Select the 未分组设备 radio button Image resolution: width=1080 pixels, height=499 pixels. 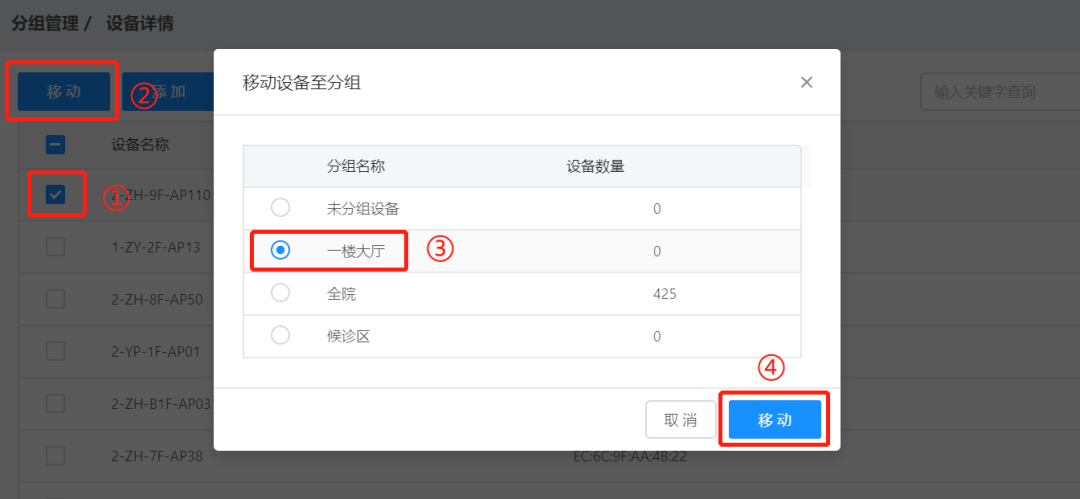point(280,207)
